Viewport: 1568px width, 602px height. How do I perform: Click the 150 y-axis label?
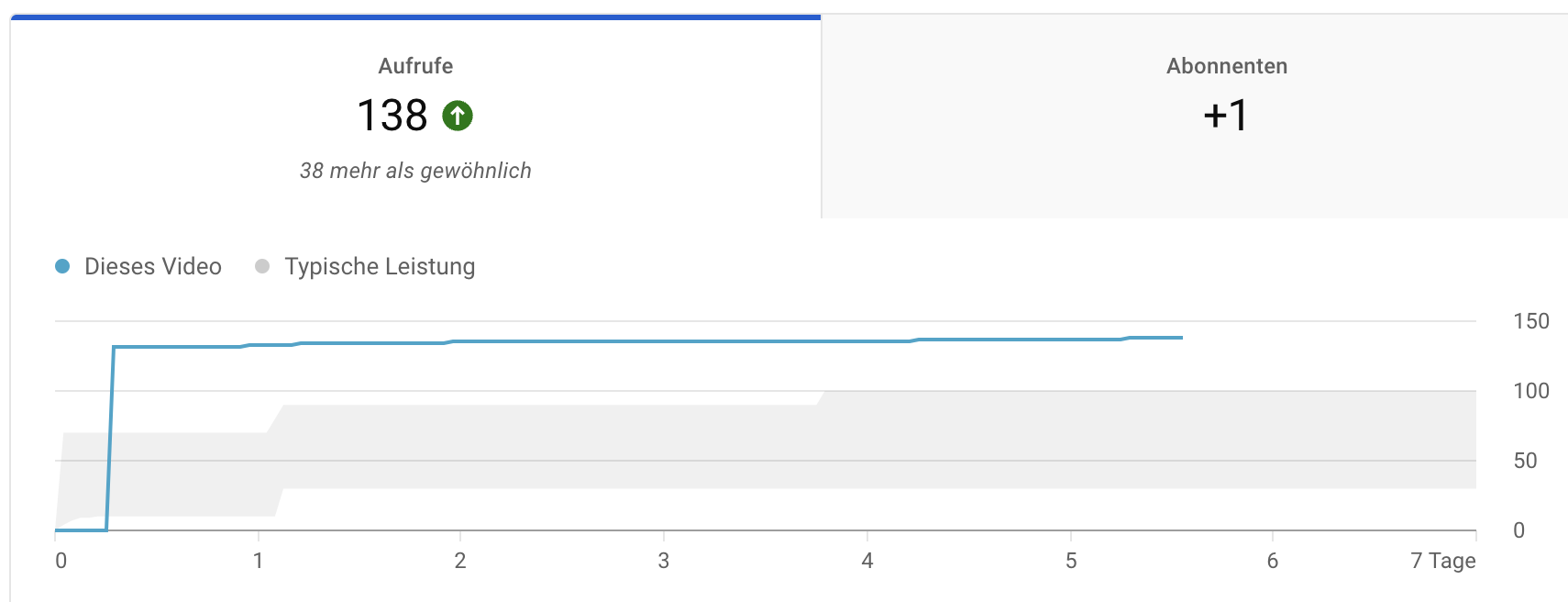(1530, 321)
